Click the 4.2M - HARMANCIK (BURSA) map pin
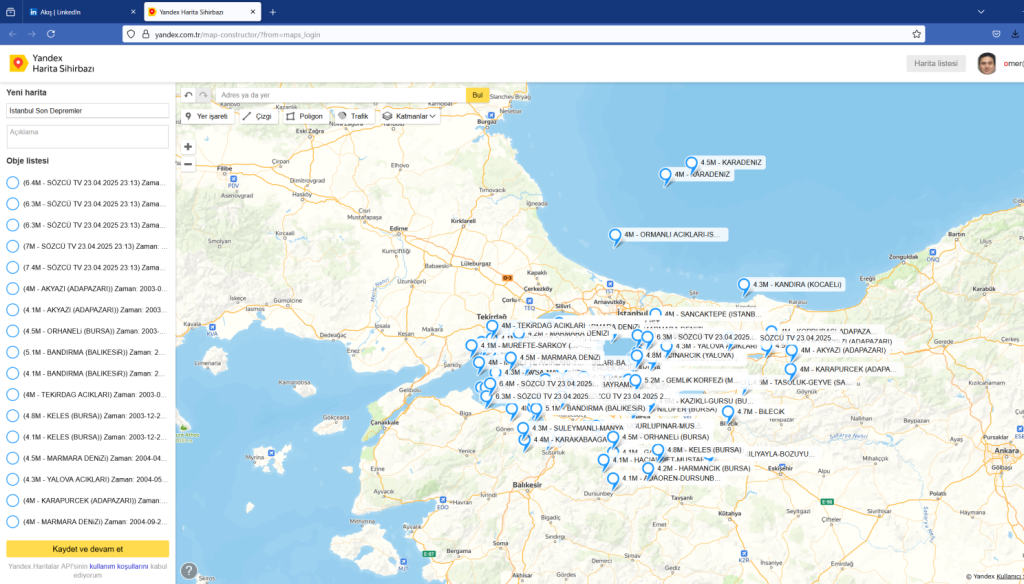Image resolution: width=1024 pixels, height=584 pixels. [648, 471]
